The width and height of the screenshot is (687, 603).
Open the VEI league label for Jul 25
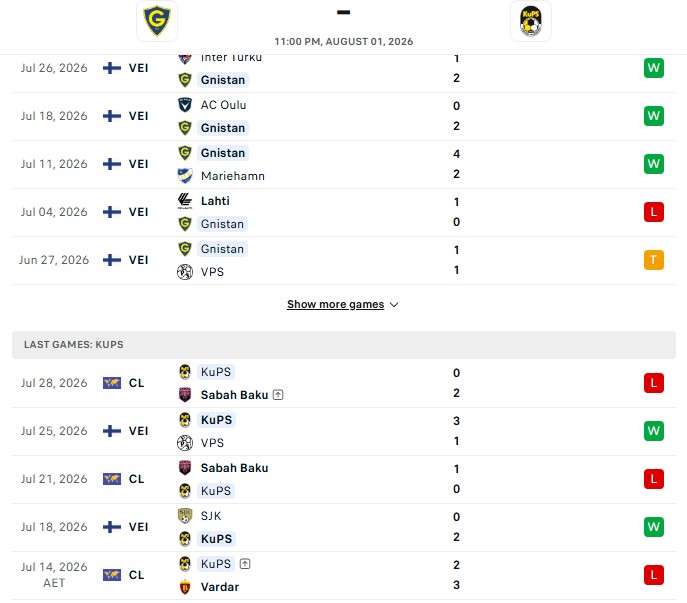[x=138, y=431]
